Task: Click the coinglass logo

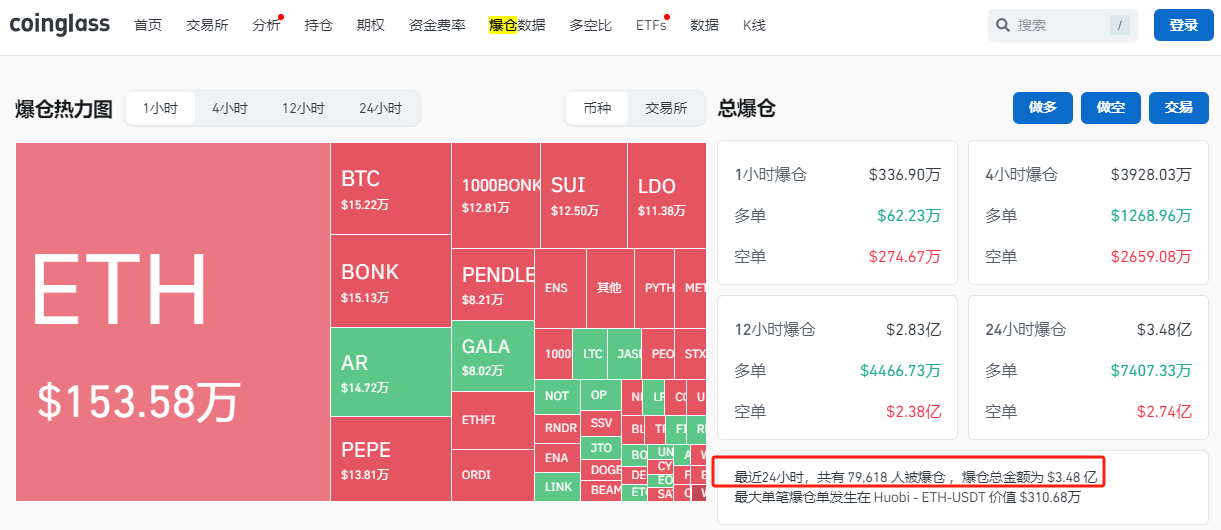Action: coord(60,24)
